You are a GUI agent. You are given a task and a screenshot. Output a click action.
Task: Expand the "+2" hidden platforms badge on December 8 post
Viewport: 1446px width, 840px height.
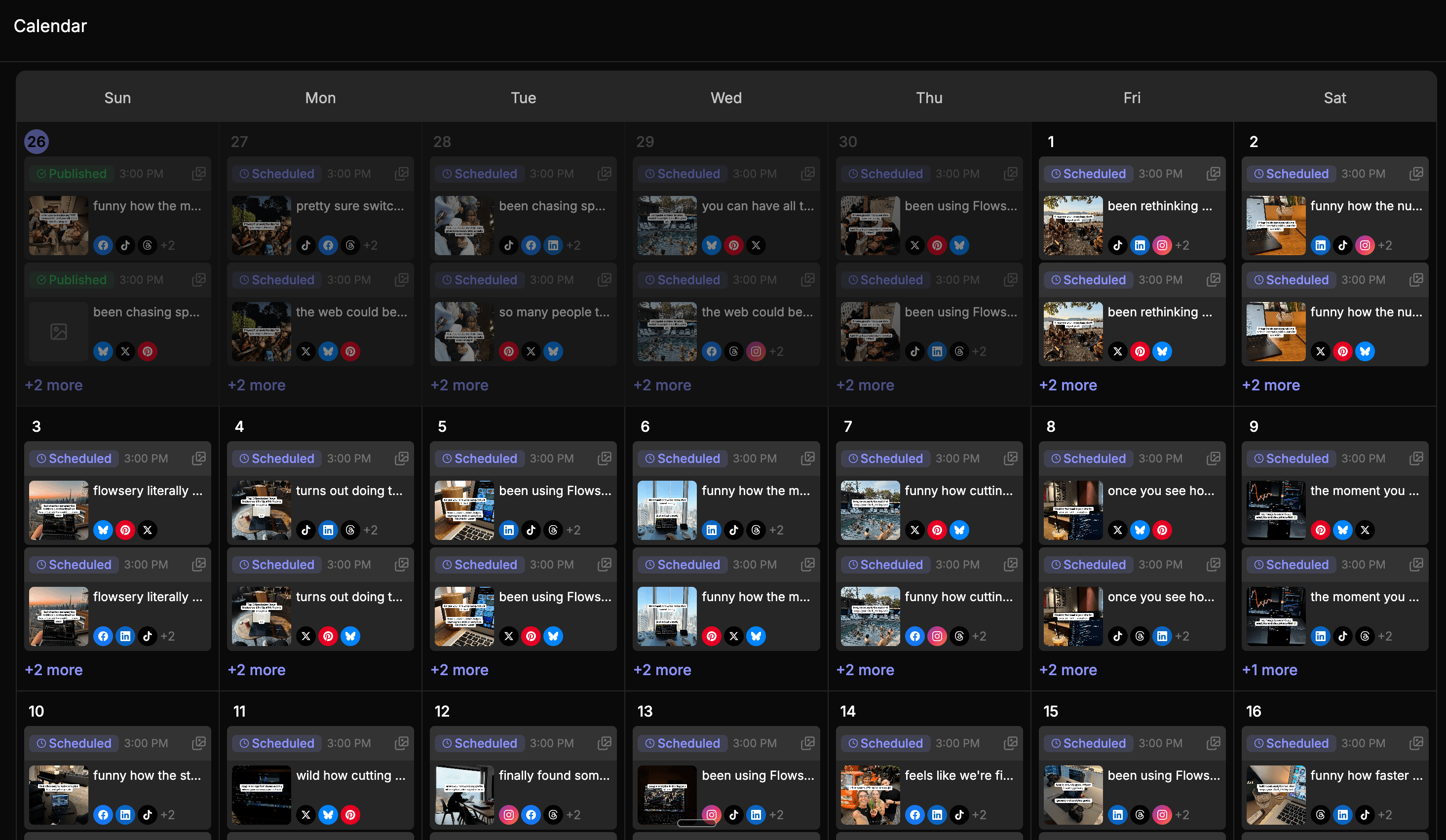(x=1183, y=636)
